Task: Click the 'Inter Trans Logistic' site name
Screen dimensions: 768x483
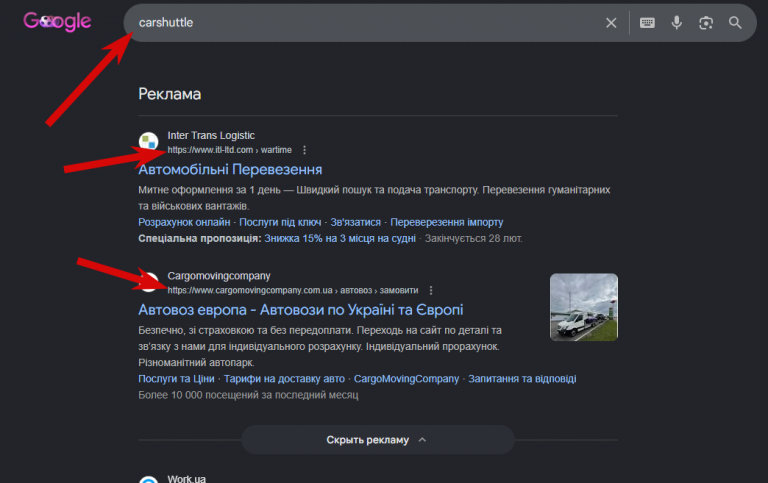Action: coord(211,136)
